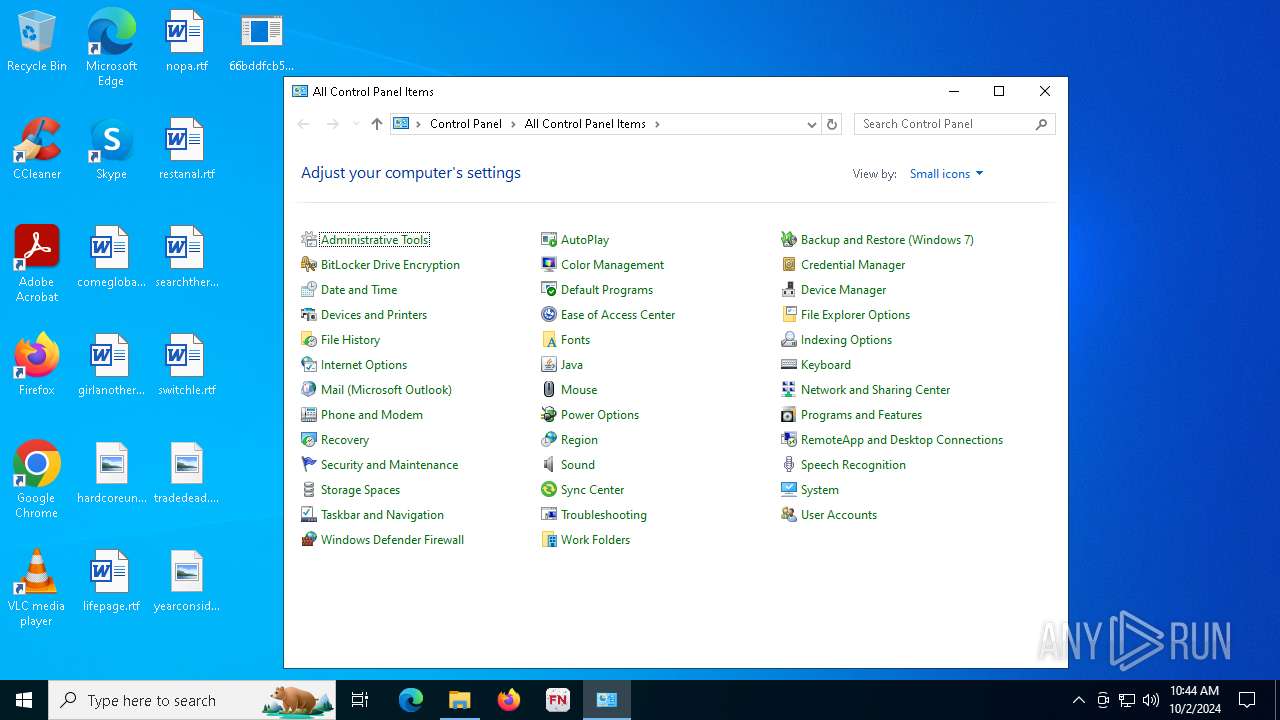Click the Sync Center icon
This screenshot has height=720, width=1280.
point(549,490)
